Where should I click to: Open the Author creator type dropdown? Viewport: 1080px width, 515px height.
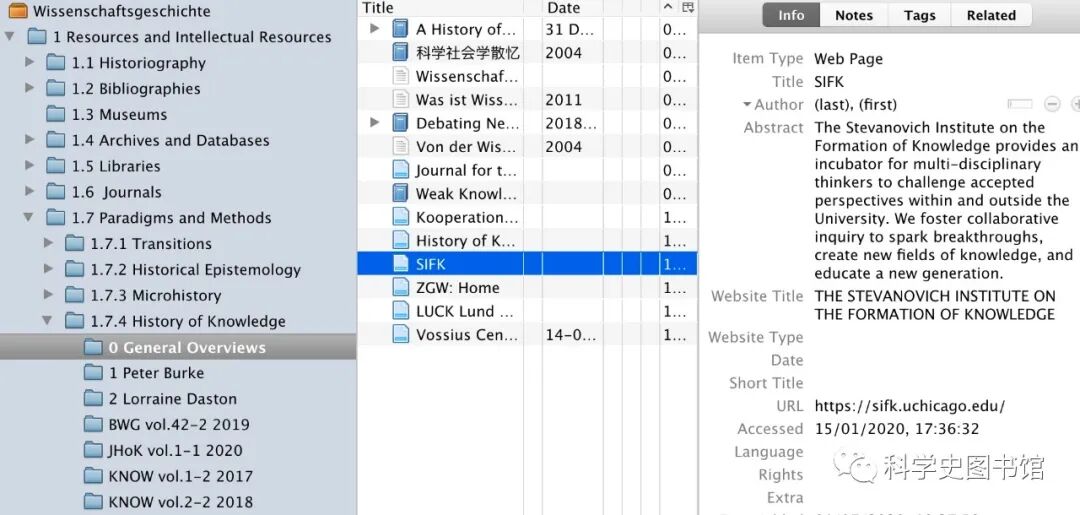coord(773,105)
